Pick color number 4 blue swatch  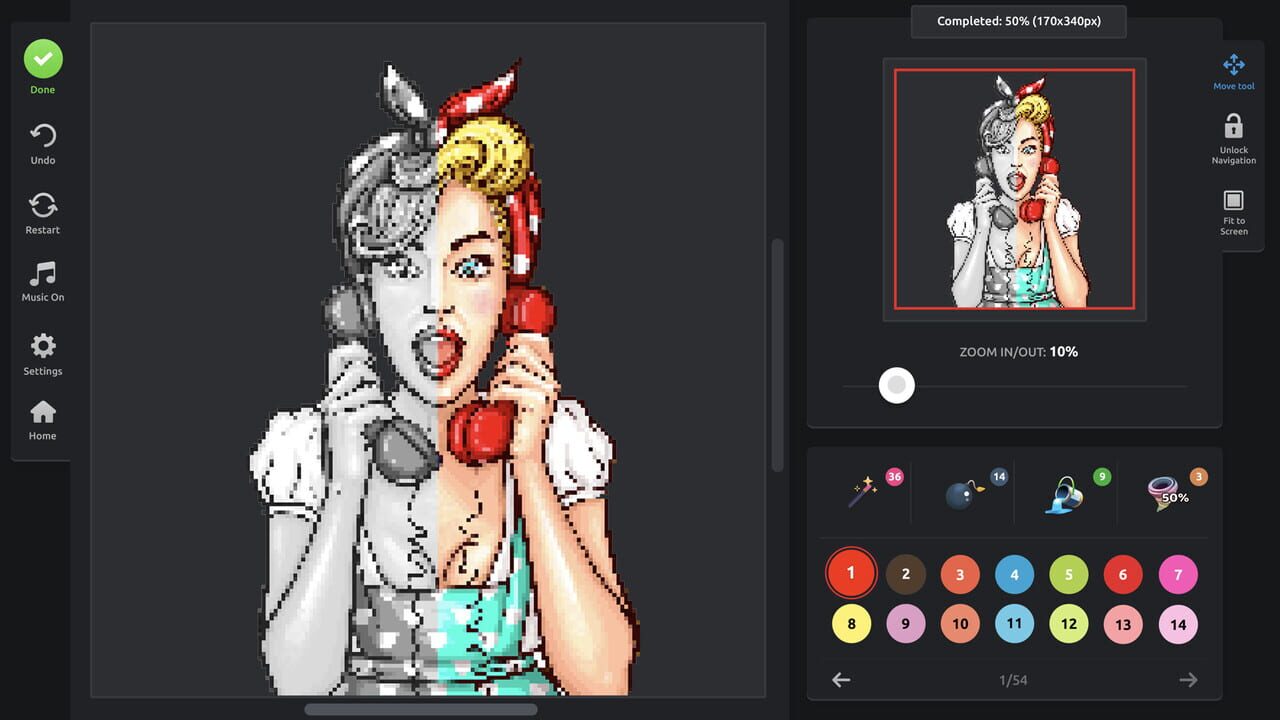1014,574
